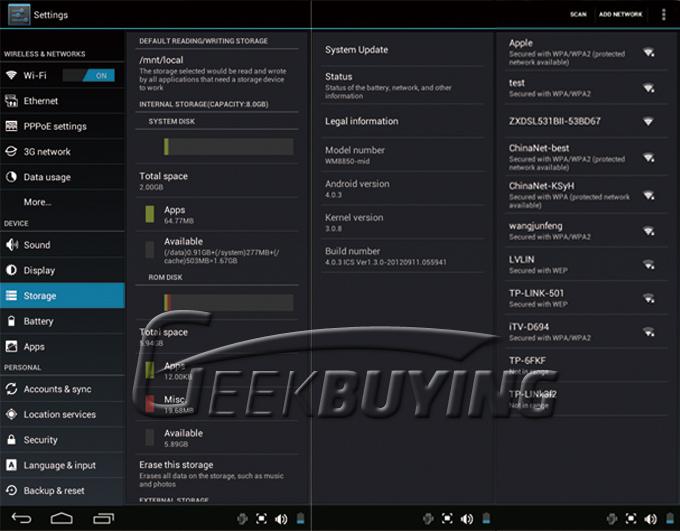
Task: Click the Storage list icon
Action: (x=11, y=295)
